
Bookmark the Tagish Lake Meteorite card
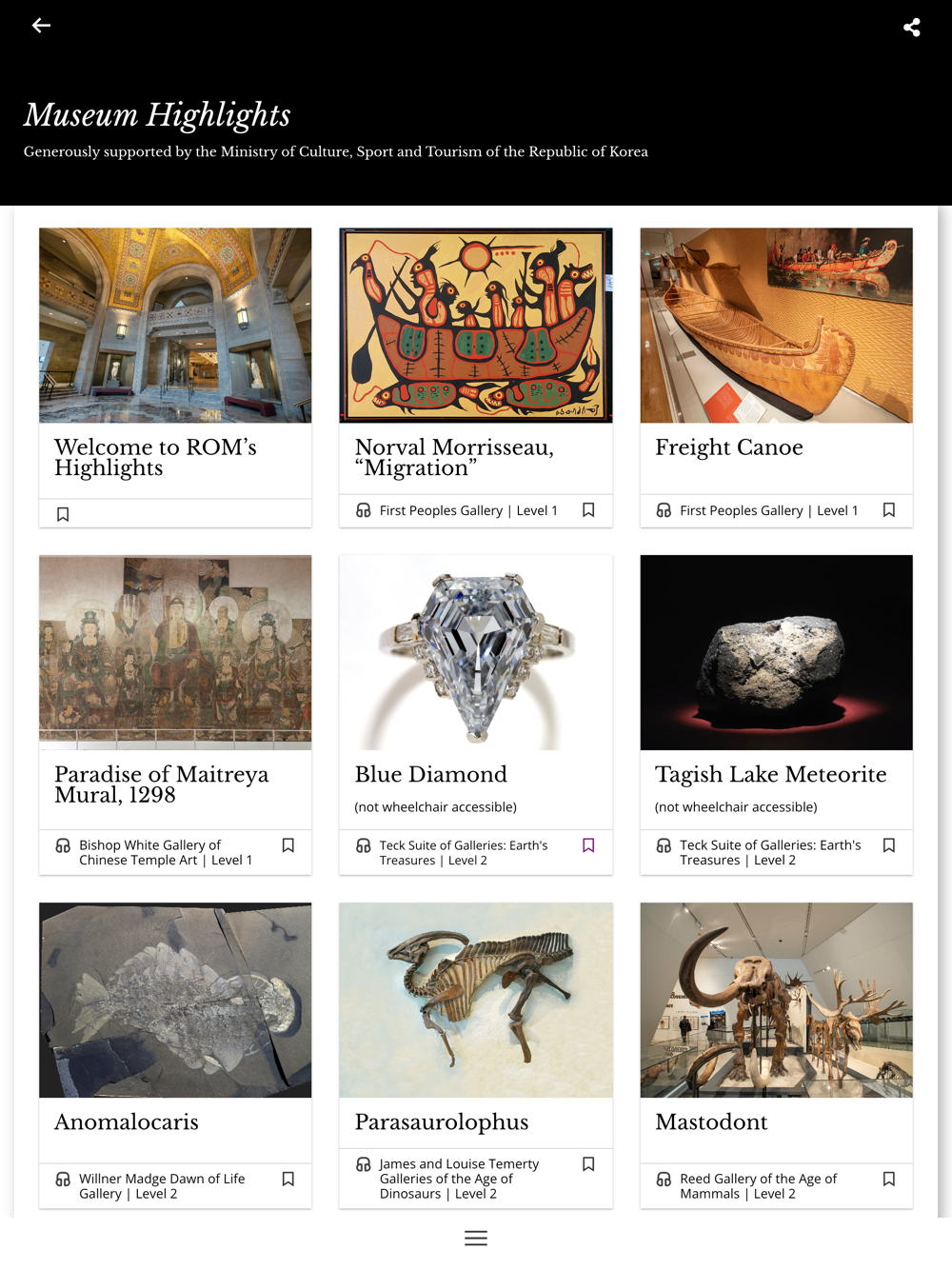tap(889, 845)
